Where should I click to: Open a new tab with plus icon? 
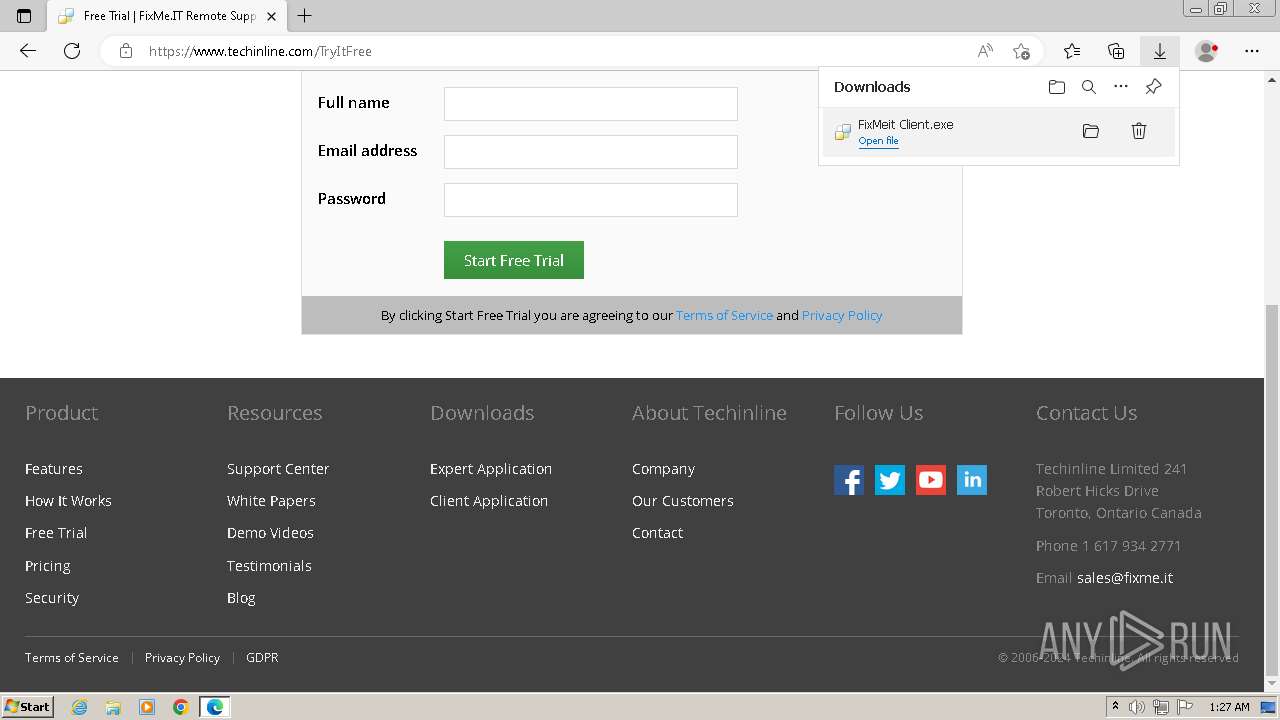pyautogui.click(x=305, y=15)
